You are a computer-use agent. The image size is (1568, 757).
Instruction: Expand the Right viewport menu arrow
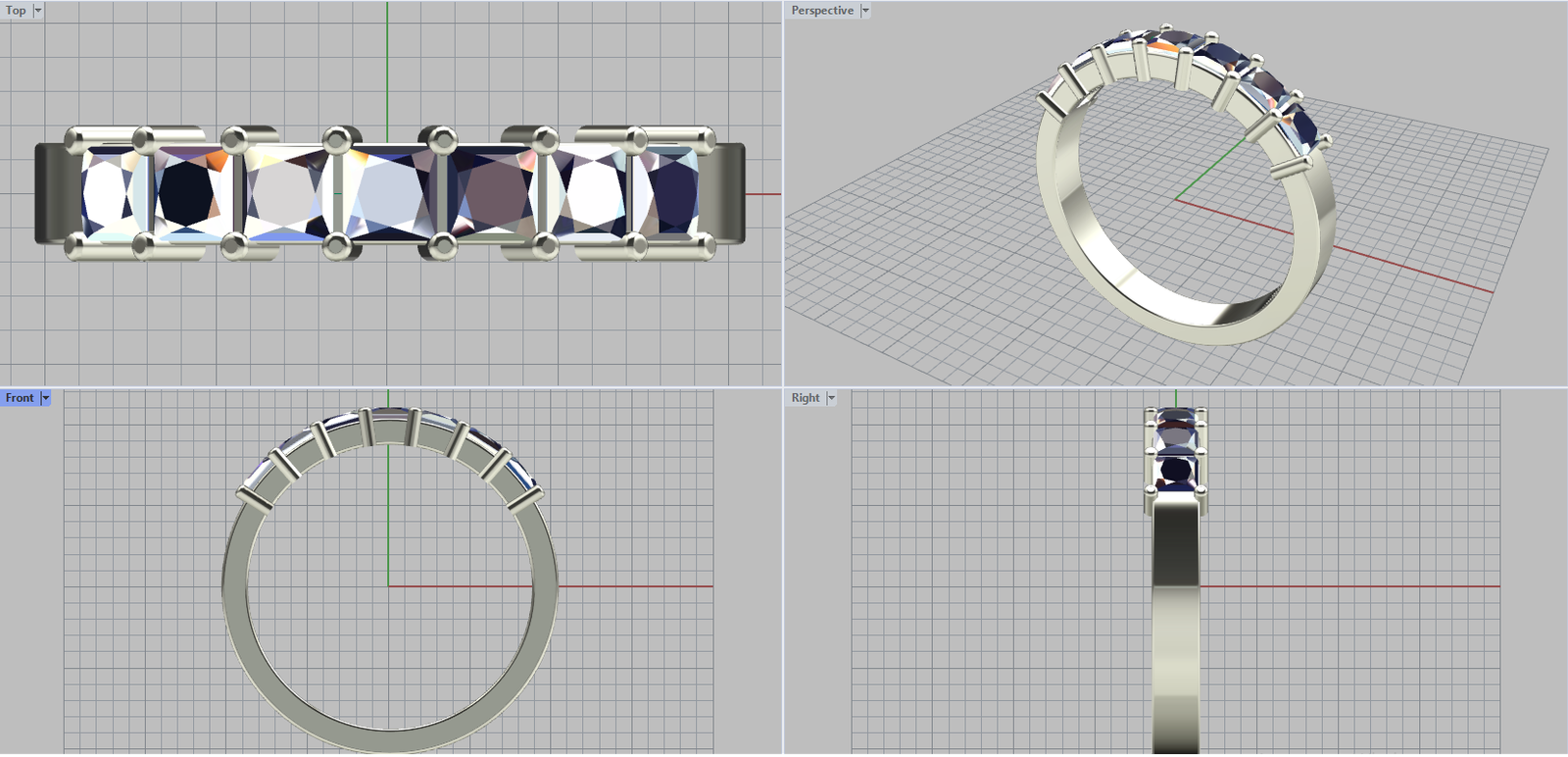831,398
